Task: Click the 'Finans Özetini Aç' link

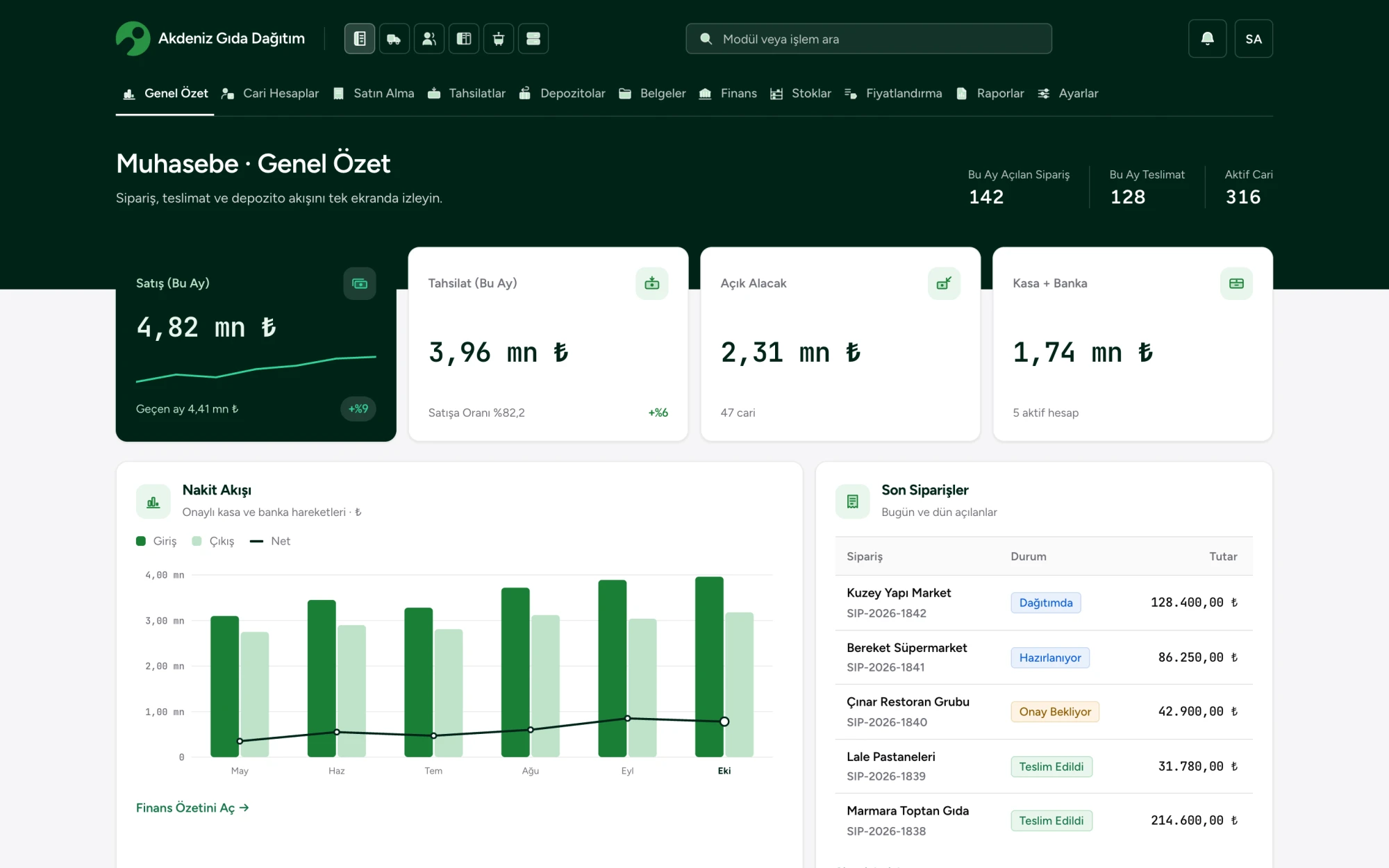Action: [192, 808]
